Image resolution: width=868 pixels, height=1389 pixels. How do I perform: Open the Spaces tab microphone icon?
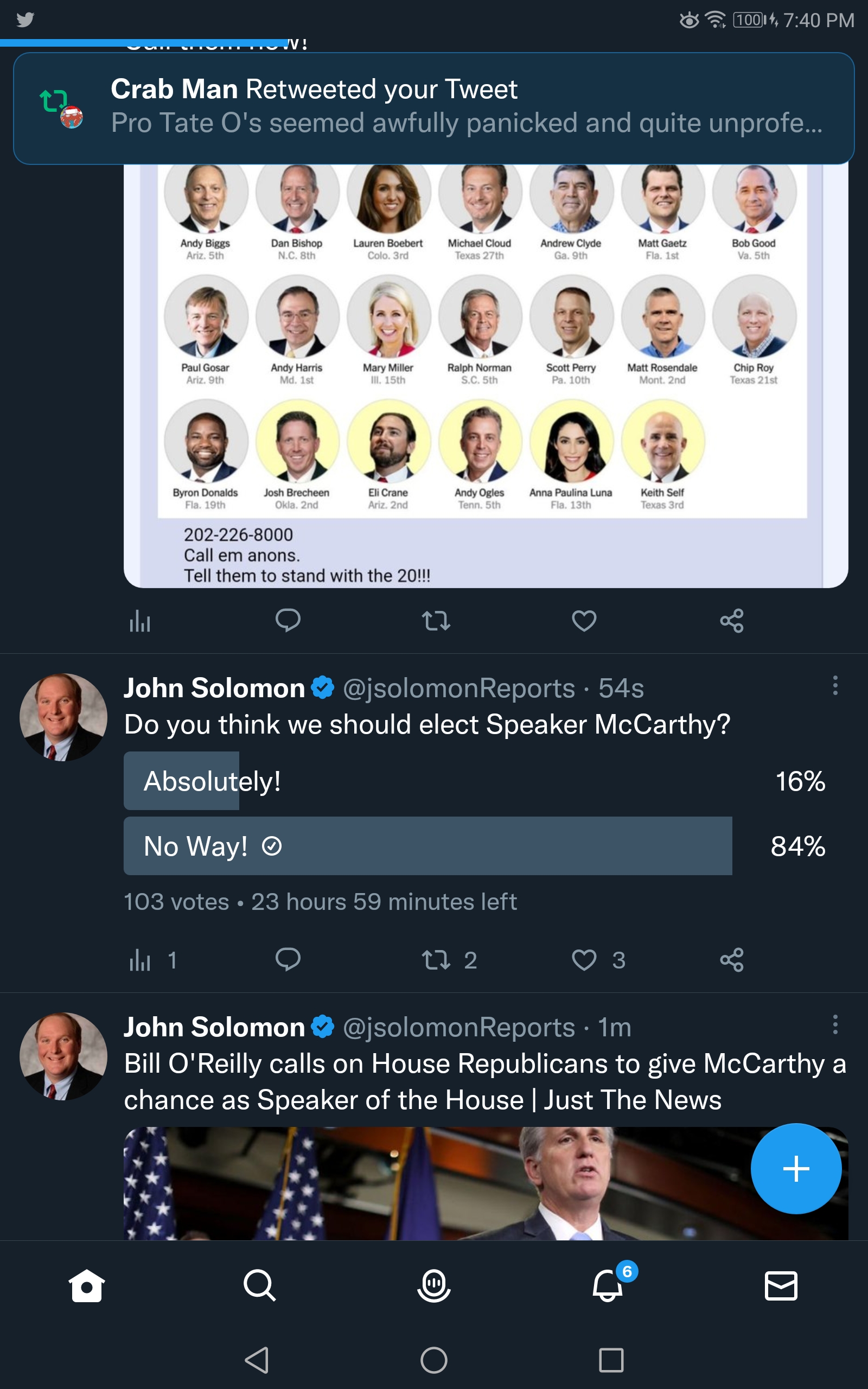coord(433,1285)
